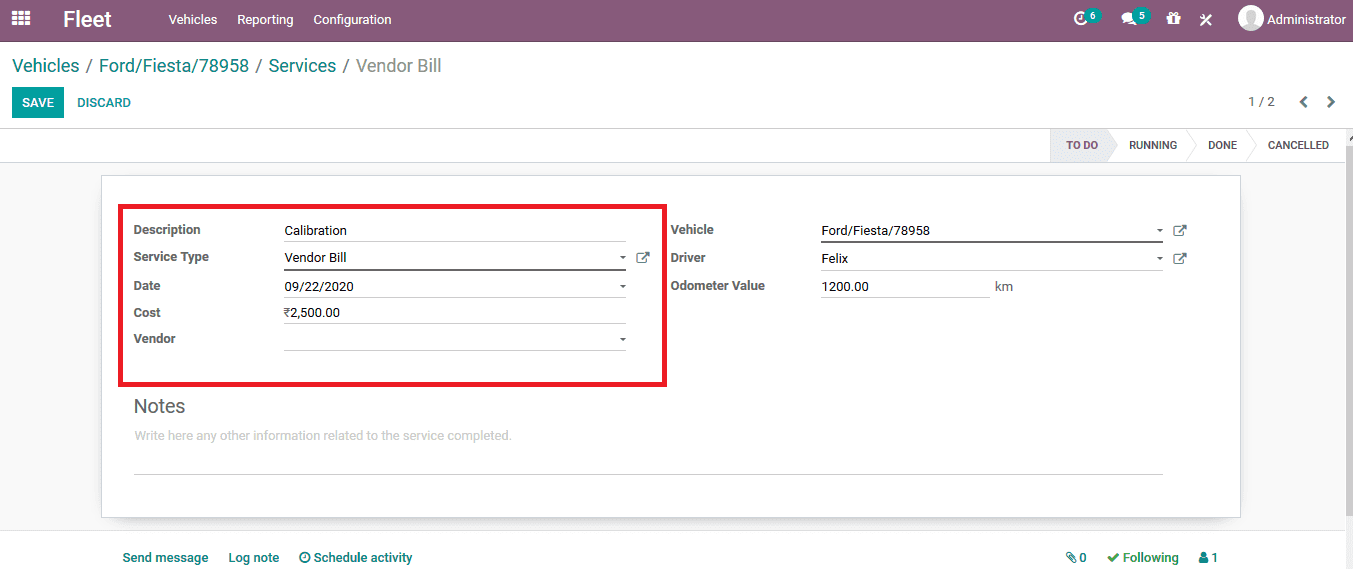The height and width of the screenshot is (569, 1353).
Task: Open Services breadcrumb link
Action: [x=302, y=66]
